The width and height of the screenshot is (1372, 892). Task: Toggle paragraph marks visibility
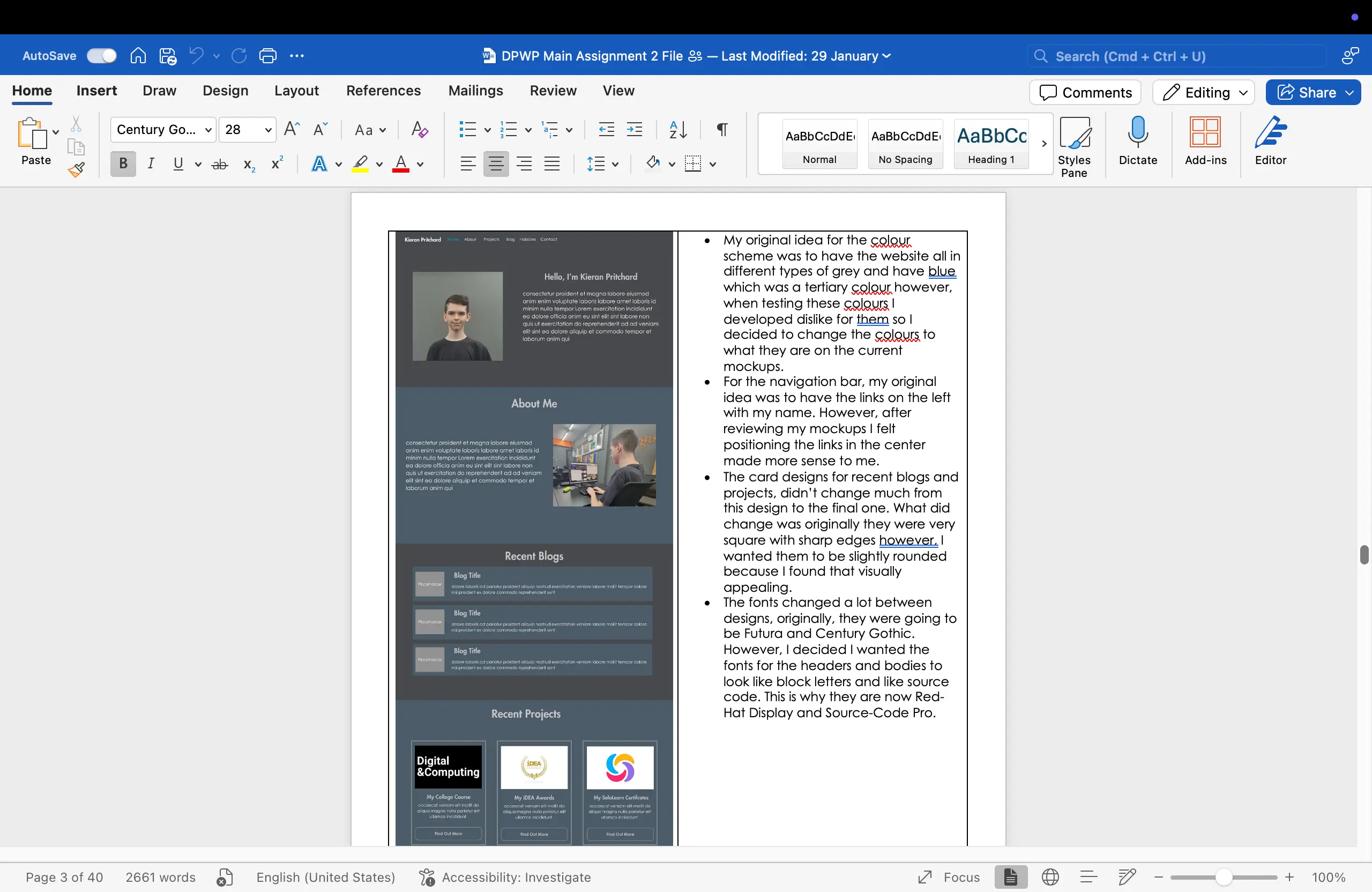(721, 130)
